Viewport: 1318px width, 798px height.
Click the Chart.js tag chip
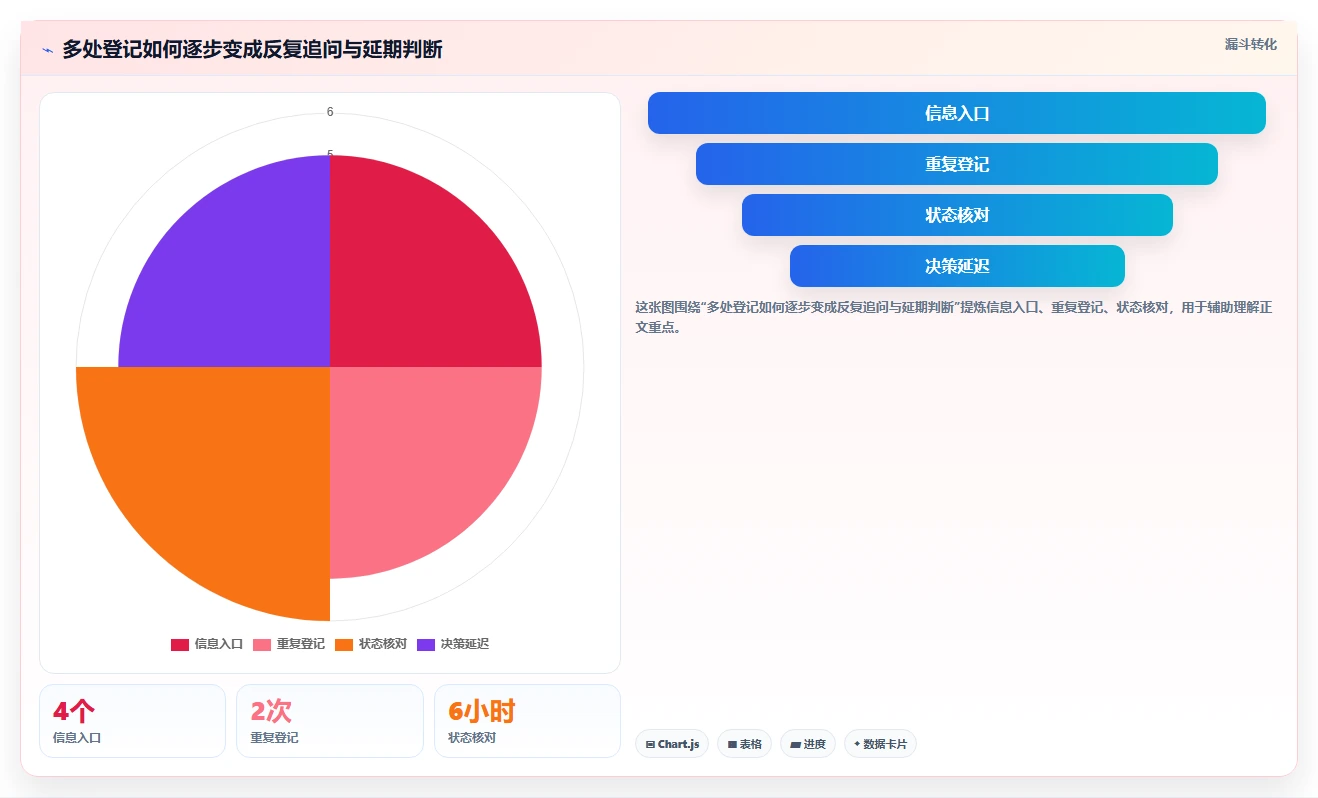(672, 744)
